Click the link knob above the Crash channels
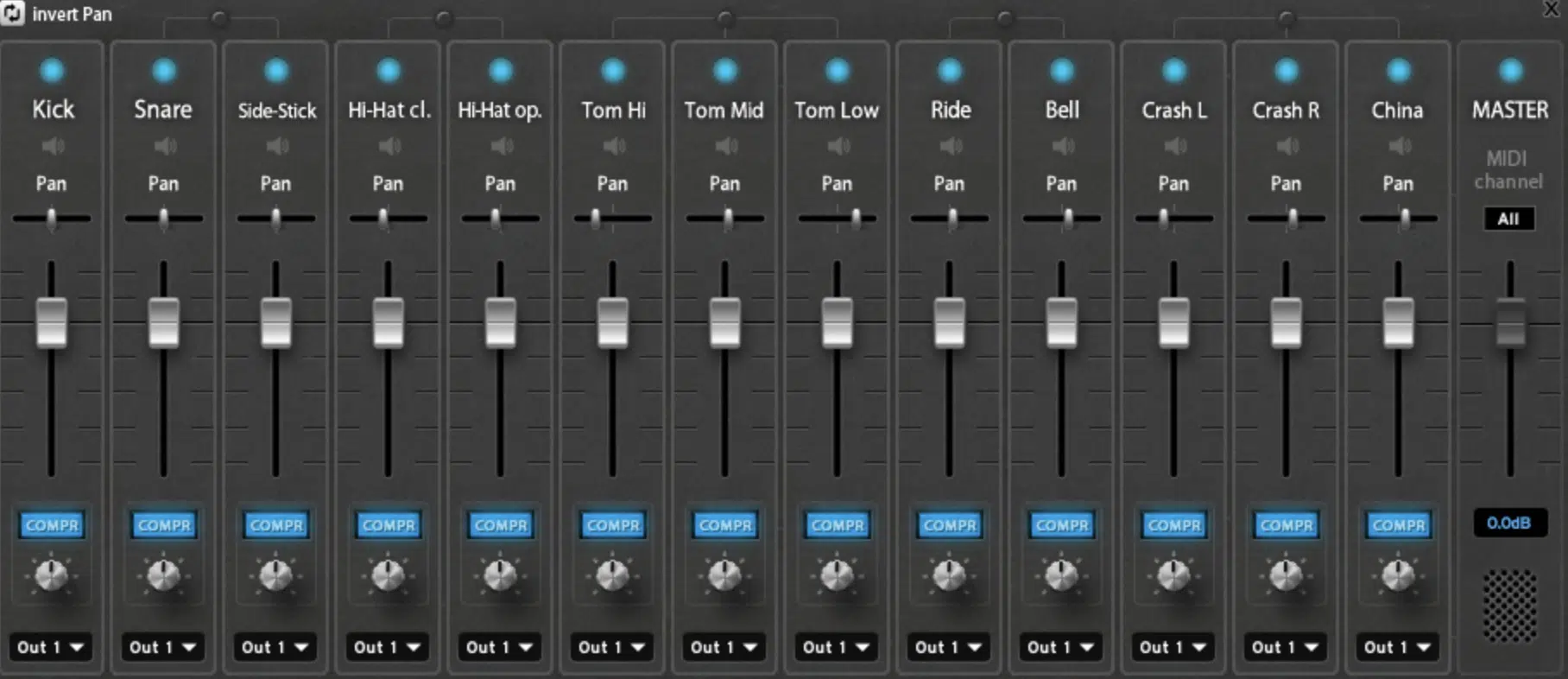 click(1287, 18)
